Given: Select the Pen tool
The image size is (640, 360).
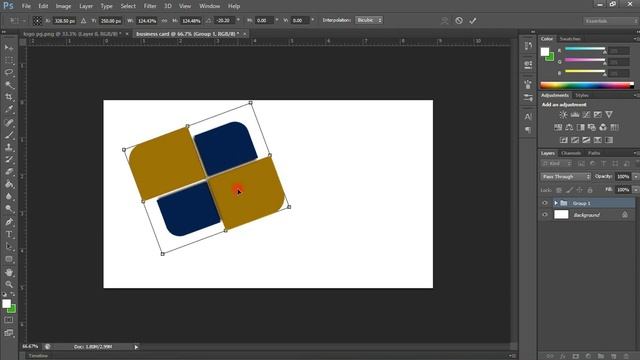Looking at the screenshot, I should (x=9, y=222).
